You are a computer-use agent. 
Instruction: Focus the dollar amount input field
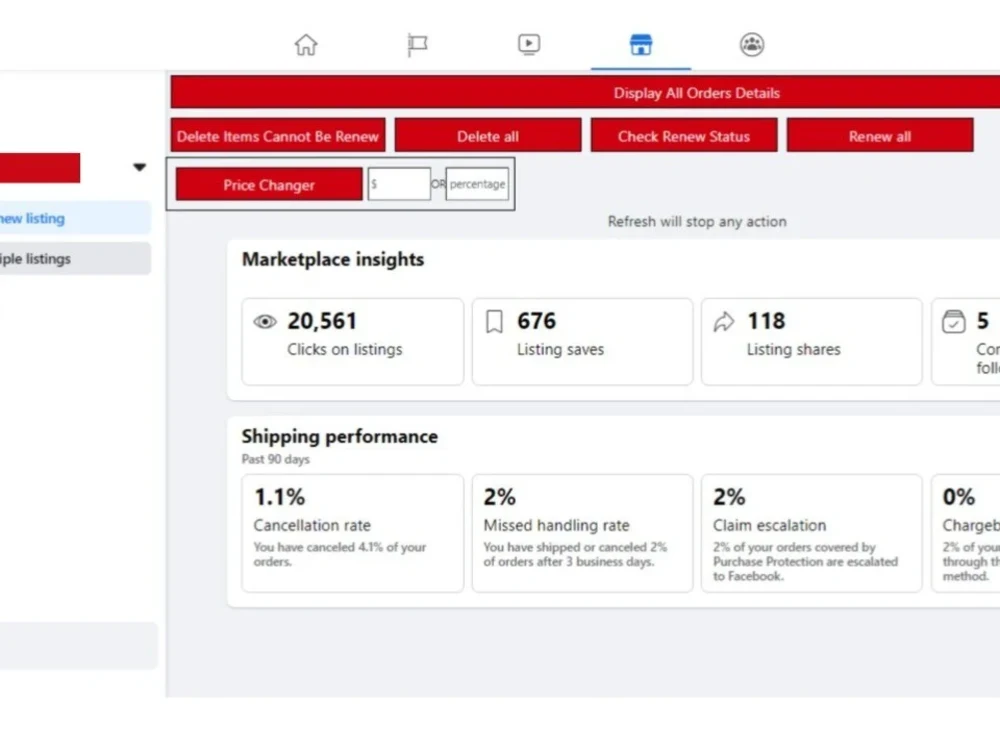399,184
